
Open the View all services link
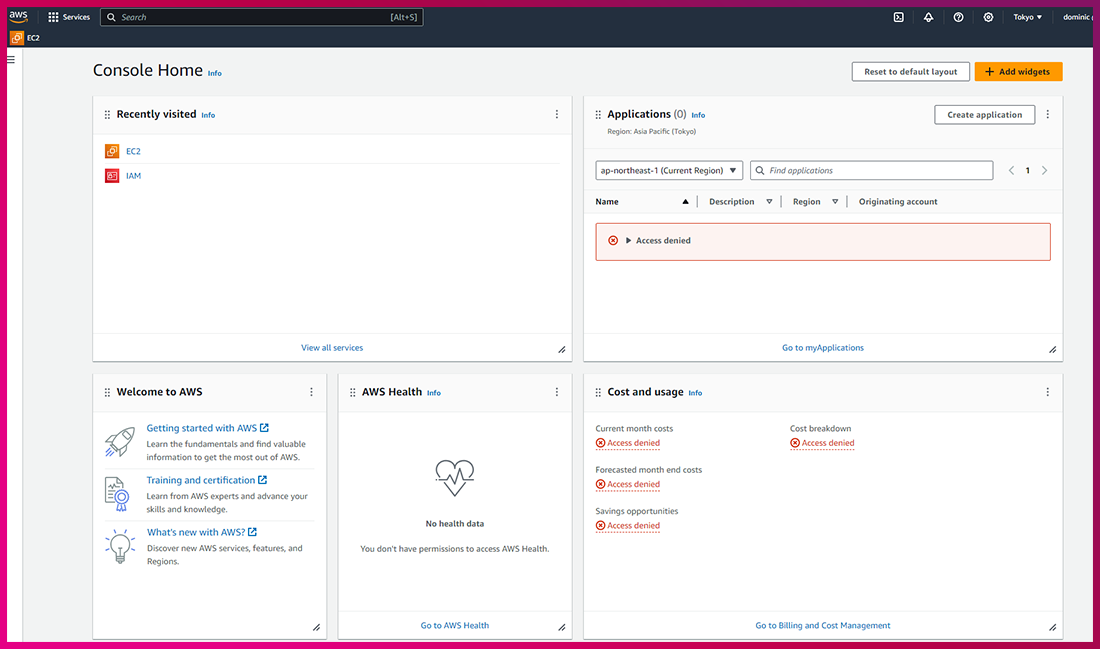332,348
